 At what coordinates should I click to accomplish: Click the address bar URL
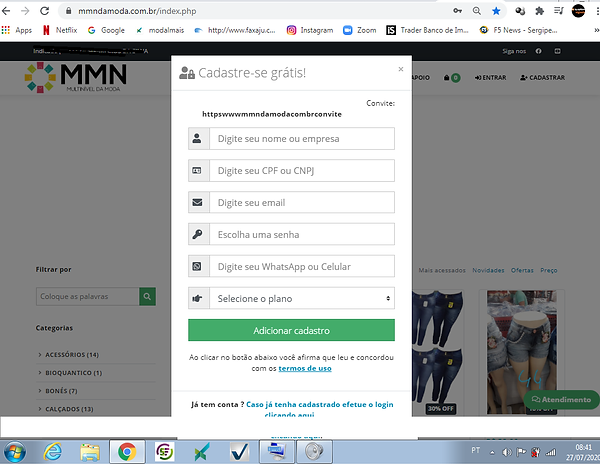click(137, 11)
